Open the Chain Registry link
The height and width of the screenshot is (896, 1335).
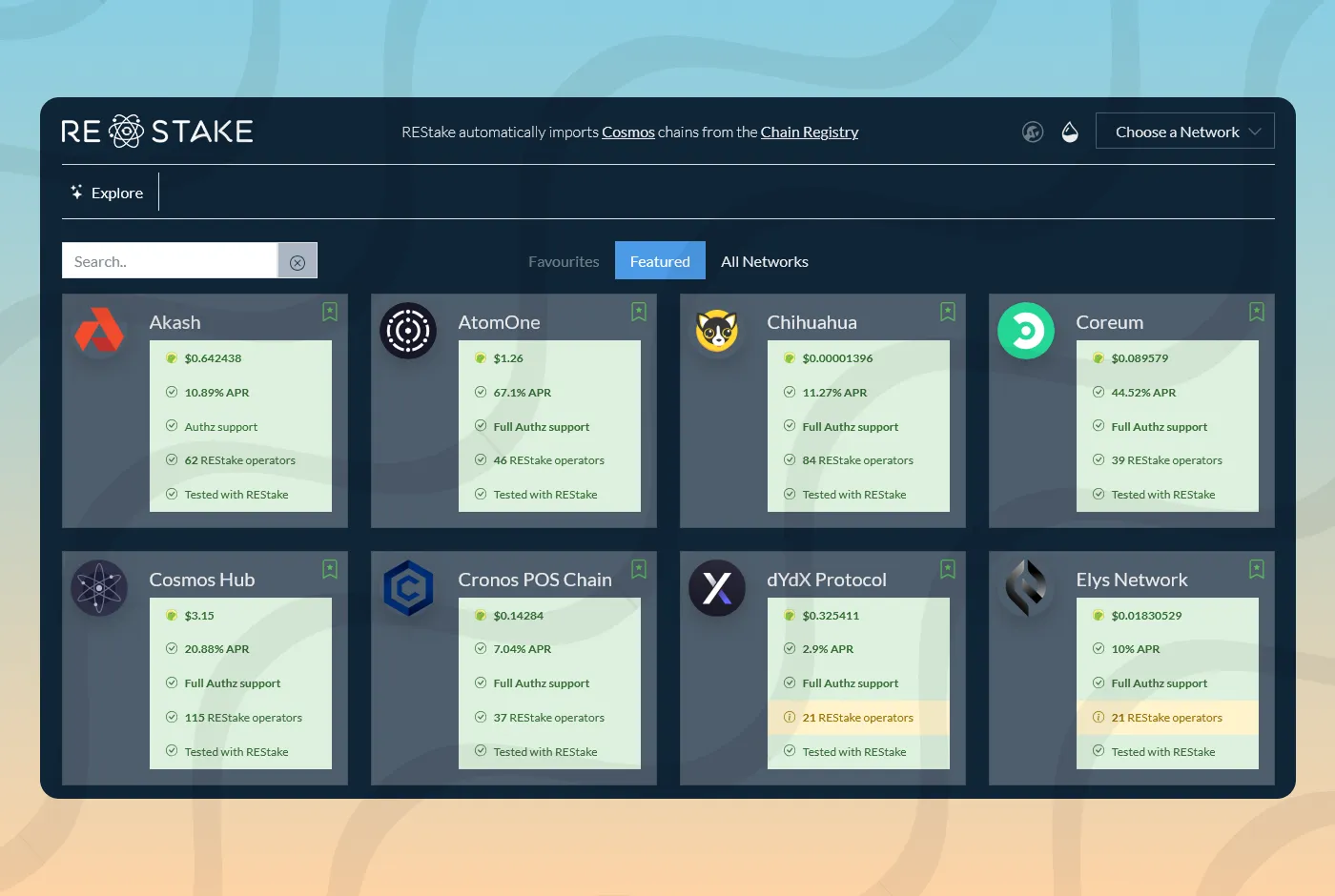[809, 132]
